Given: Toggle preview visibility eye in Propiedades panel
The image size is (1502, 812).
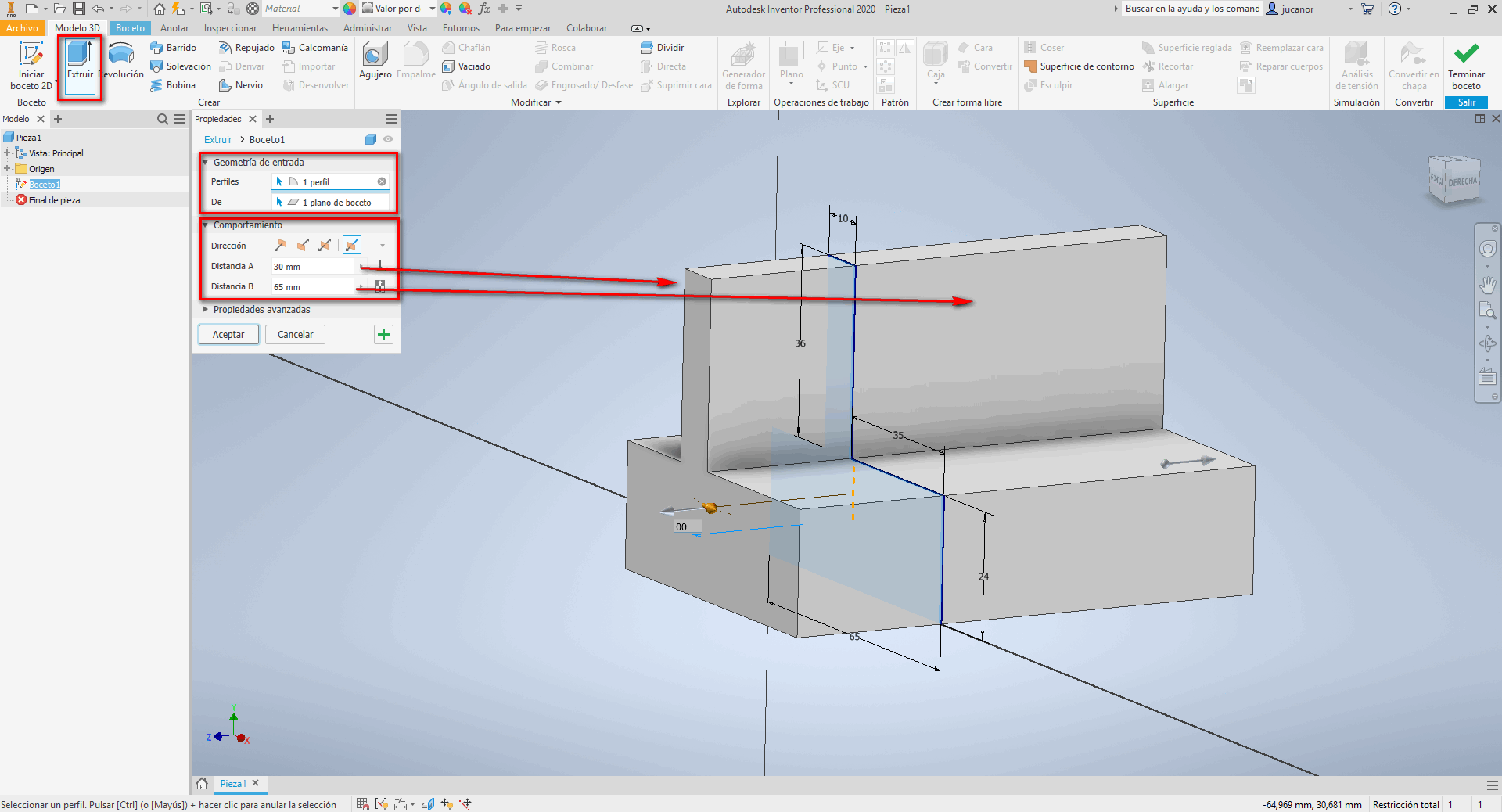Looking at the screenshot, I should (389, 139).
